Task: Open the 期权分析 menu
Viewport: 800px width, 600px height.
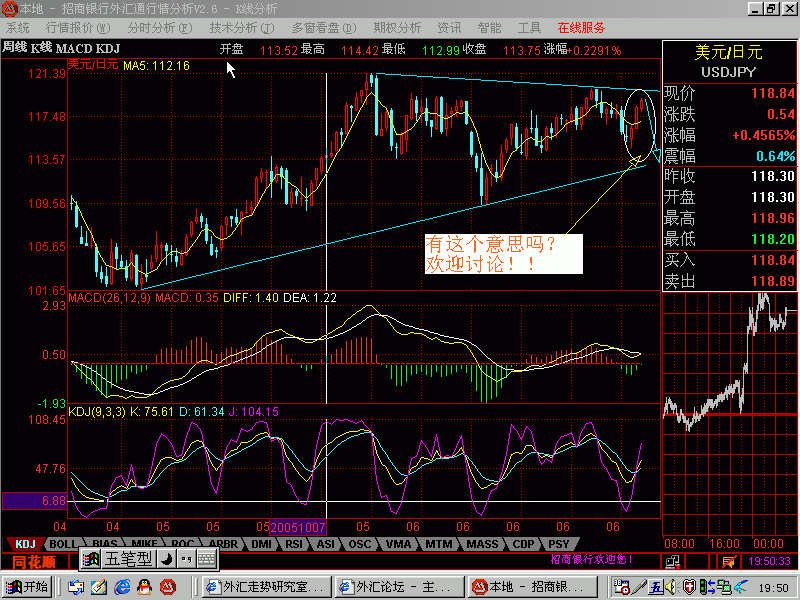Action: (x=397, y=28)
